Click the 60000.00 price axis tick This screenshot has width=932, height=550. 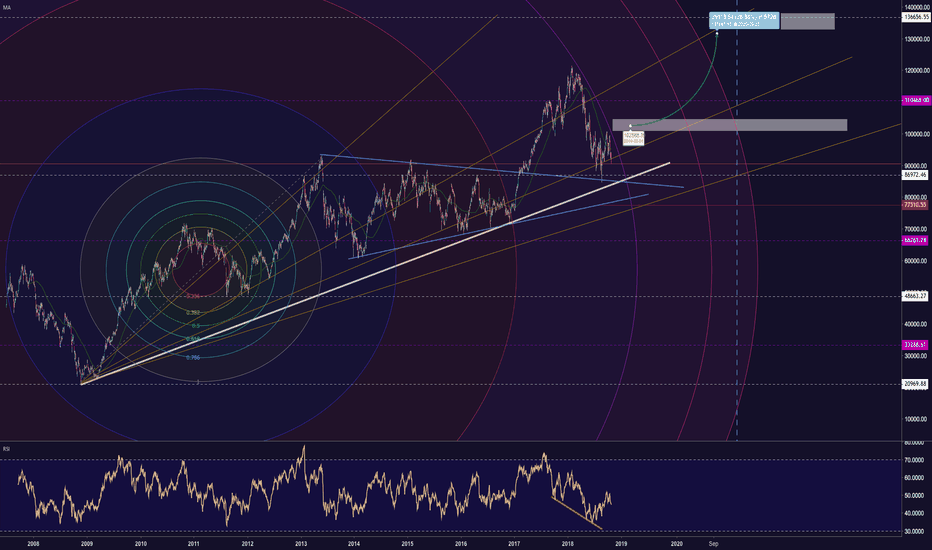coord(916,260)
